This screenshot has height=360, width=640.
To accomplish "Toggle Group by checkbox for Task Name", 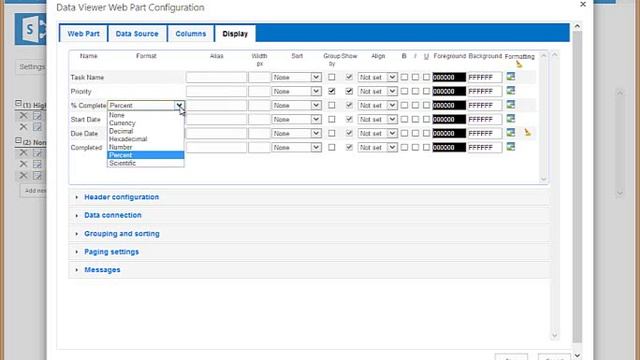I will (x=331, y=77).
